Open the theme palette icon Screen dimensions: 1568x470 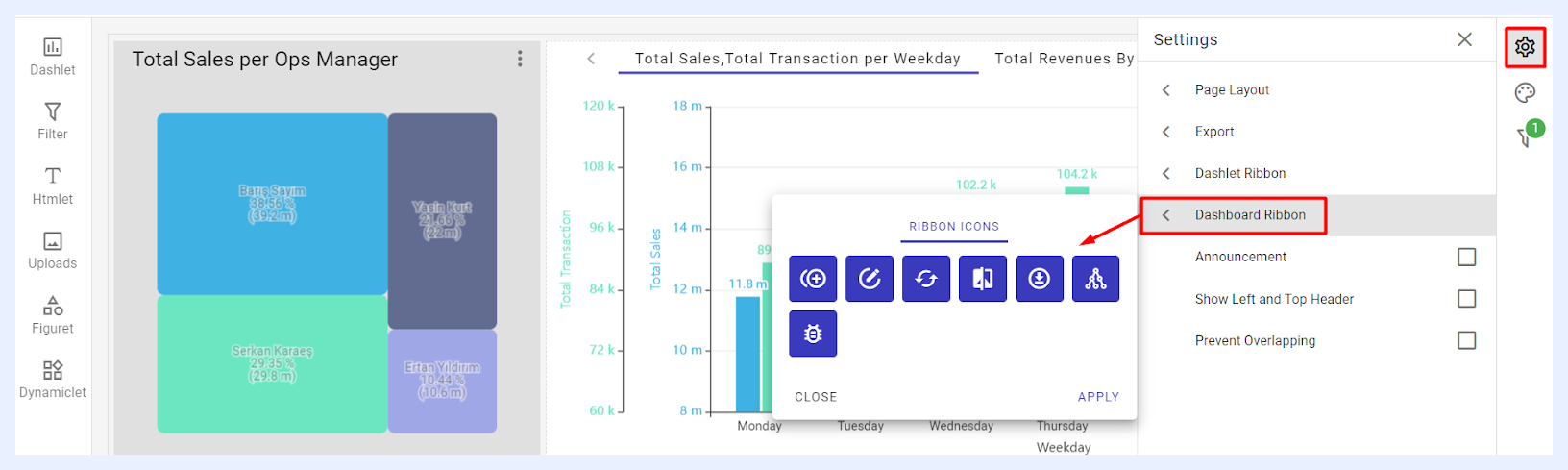tap(1525, 92)
